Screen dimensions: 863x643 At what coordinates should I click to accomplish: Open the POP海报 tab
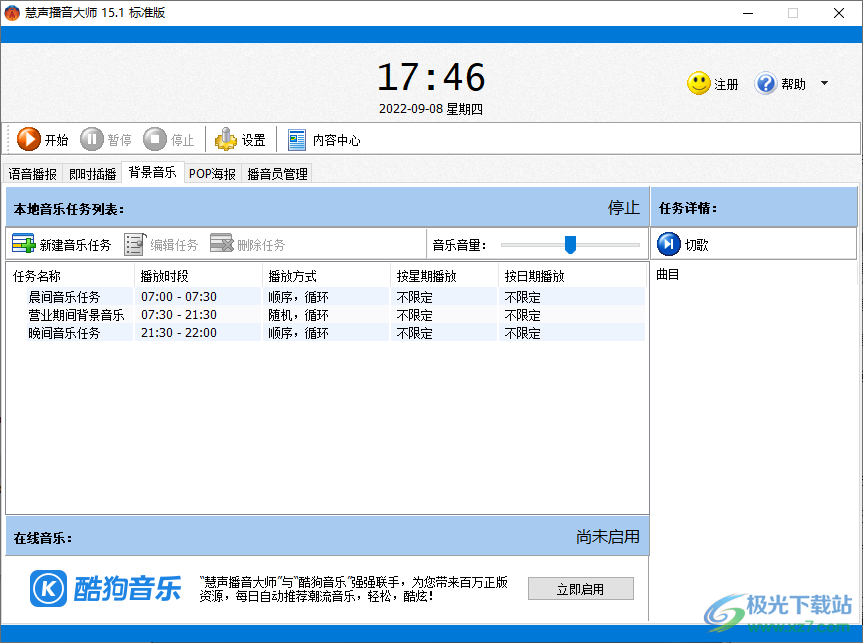click(211, 173)
